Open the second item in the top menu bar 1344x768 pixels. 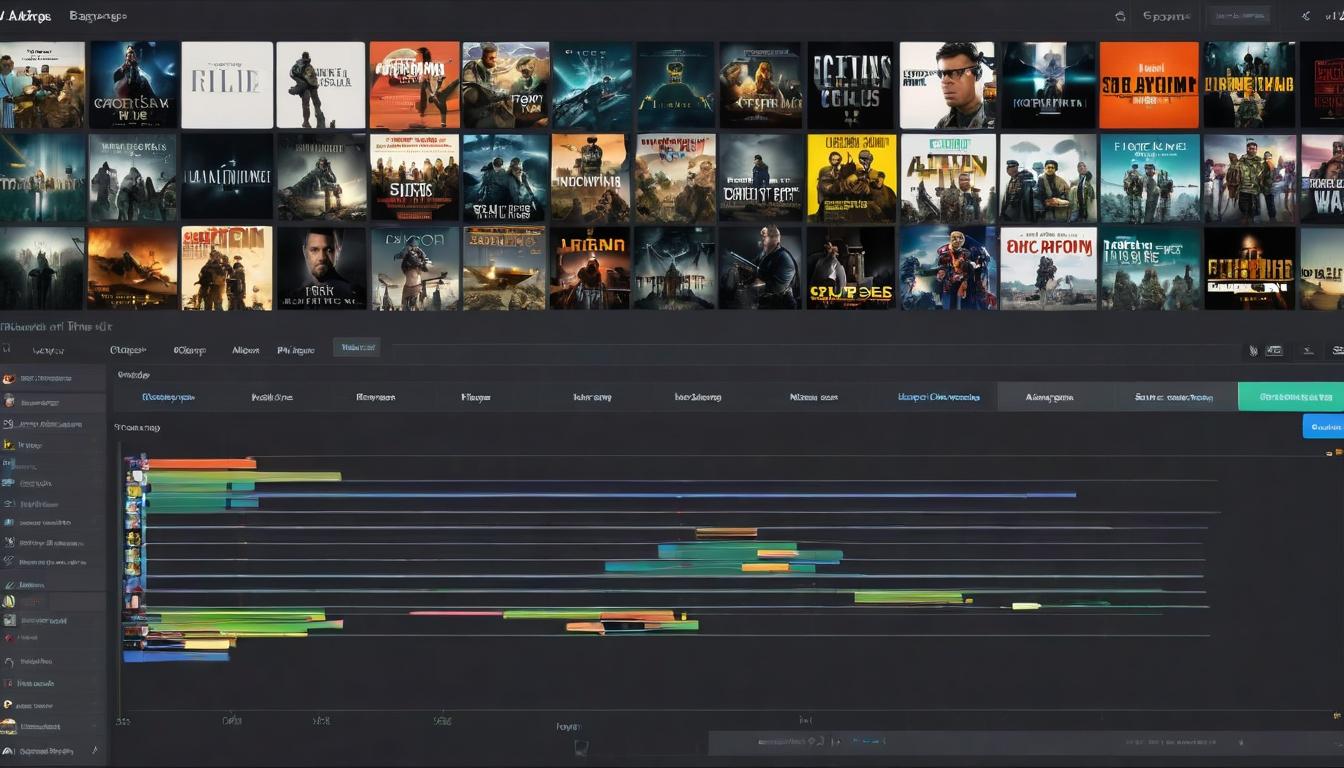tap(98, 16)
